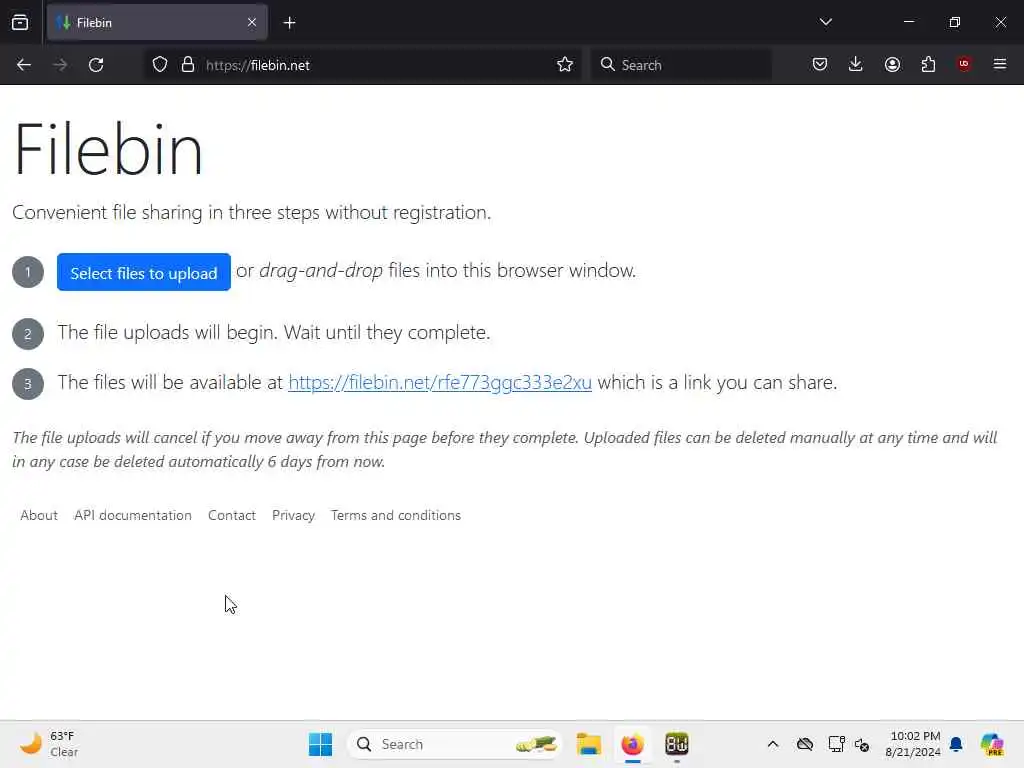Focus the Windows taskbar Search box
Viewport: 1024px width, 768px height.
(x=455, y=744)
